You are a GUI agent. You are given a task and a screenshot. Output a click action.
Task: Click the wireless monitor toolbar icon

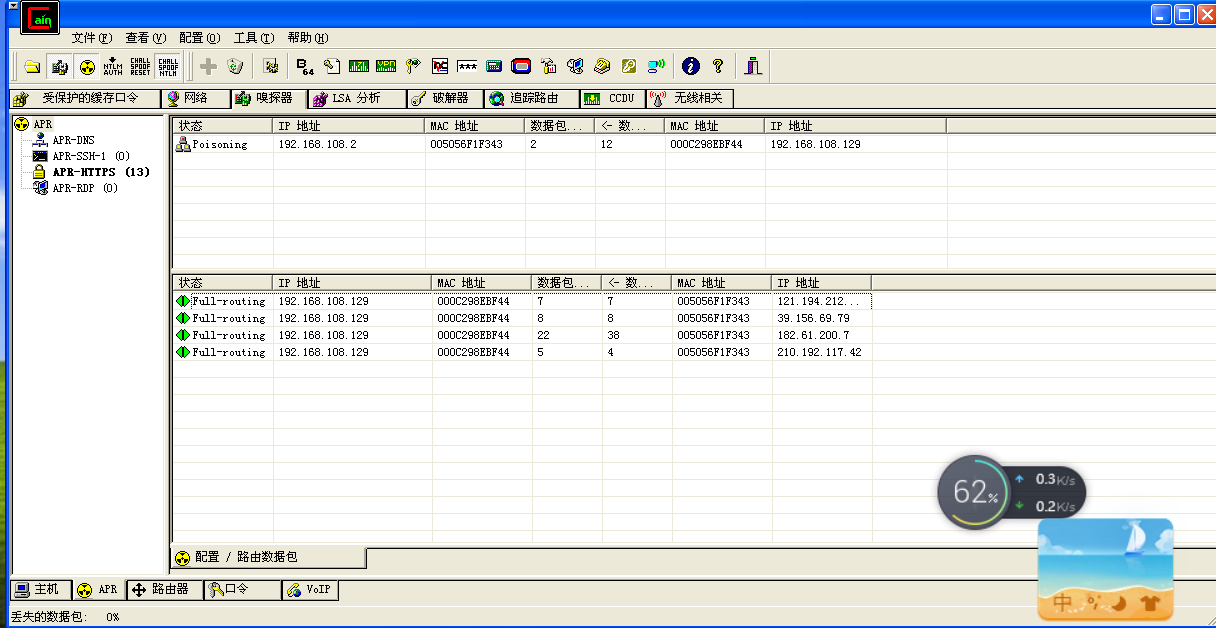[656, 66]
